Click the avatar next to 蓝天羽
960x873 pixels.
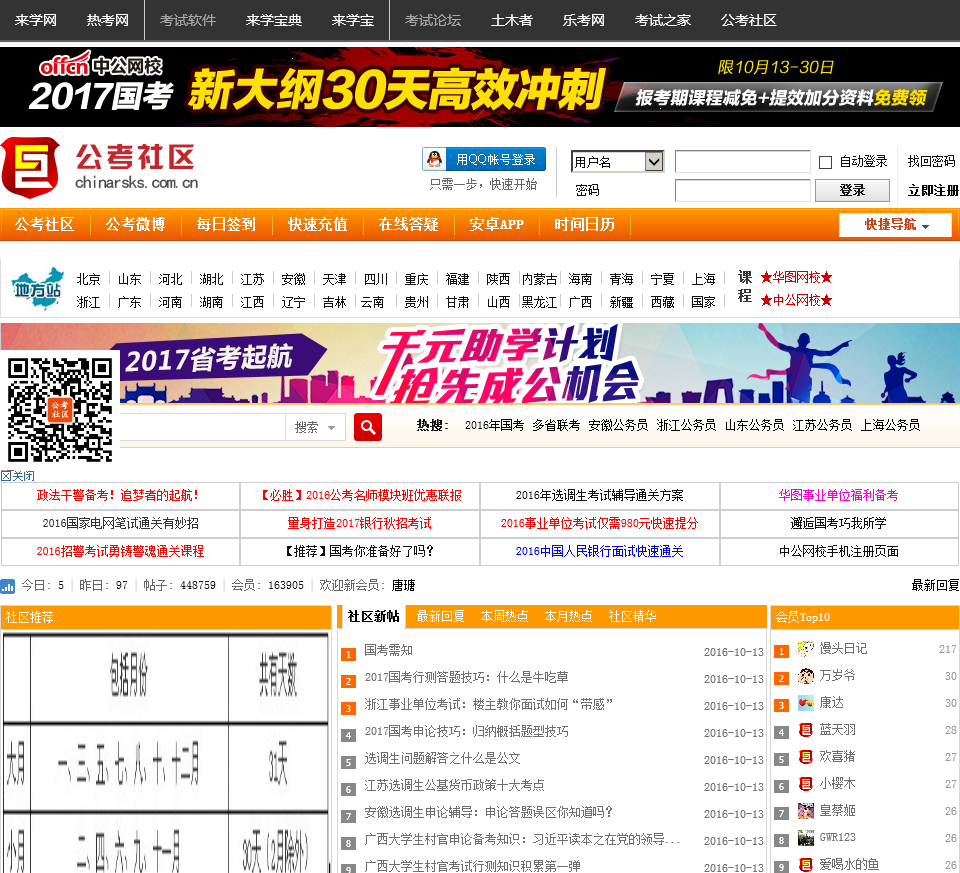pyautogui.click(x=806, y=730)
